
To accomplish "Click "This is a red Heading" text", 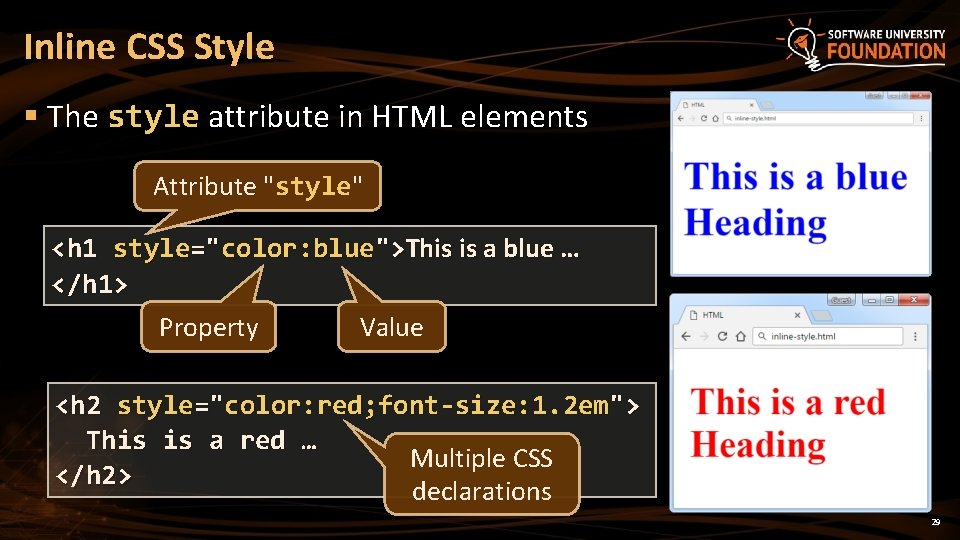I will click(x=788, y=423).
